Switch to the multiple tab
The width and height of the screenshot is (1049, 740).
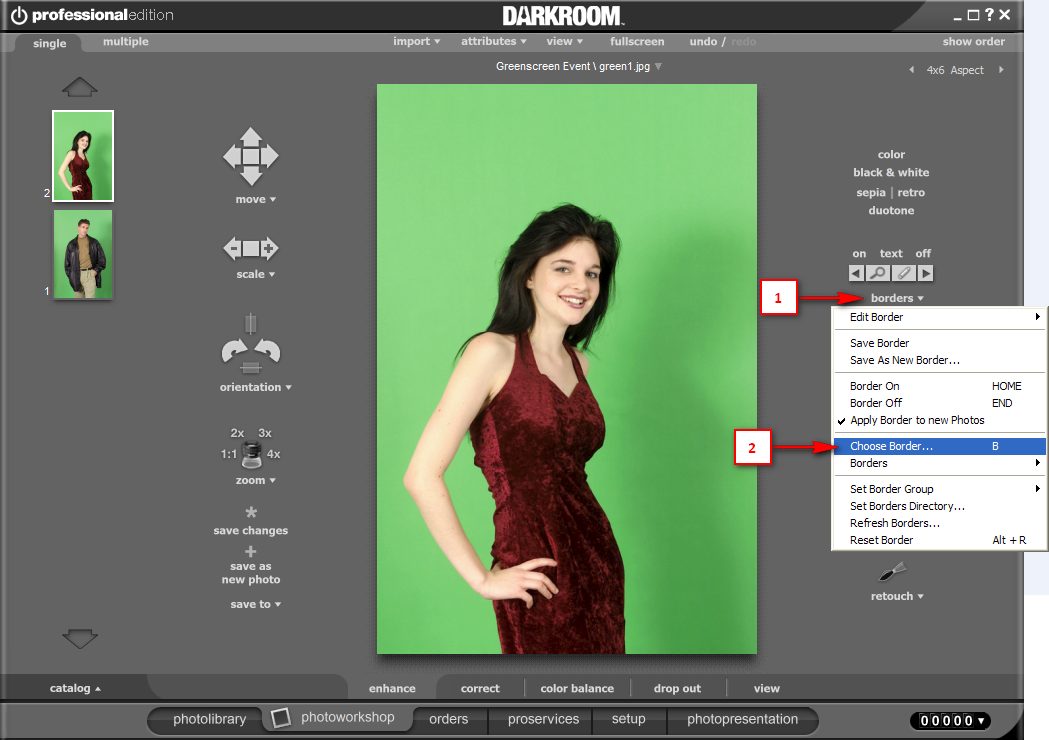click(126, 41)
